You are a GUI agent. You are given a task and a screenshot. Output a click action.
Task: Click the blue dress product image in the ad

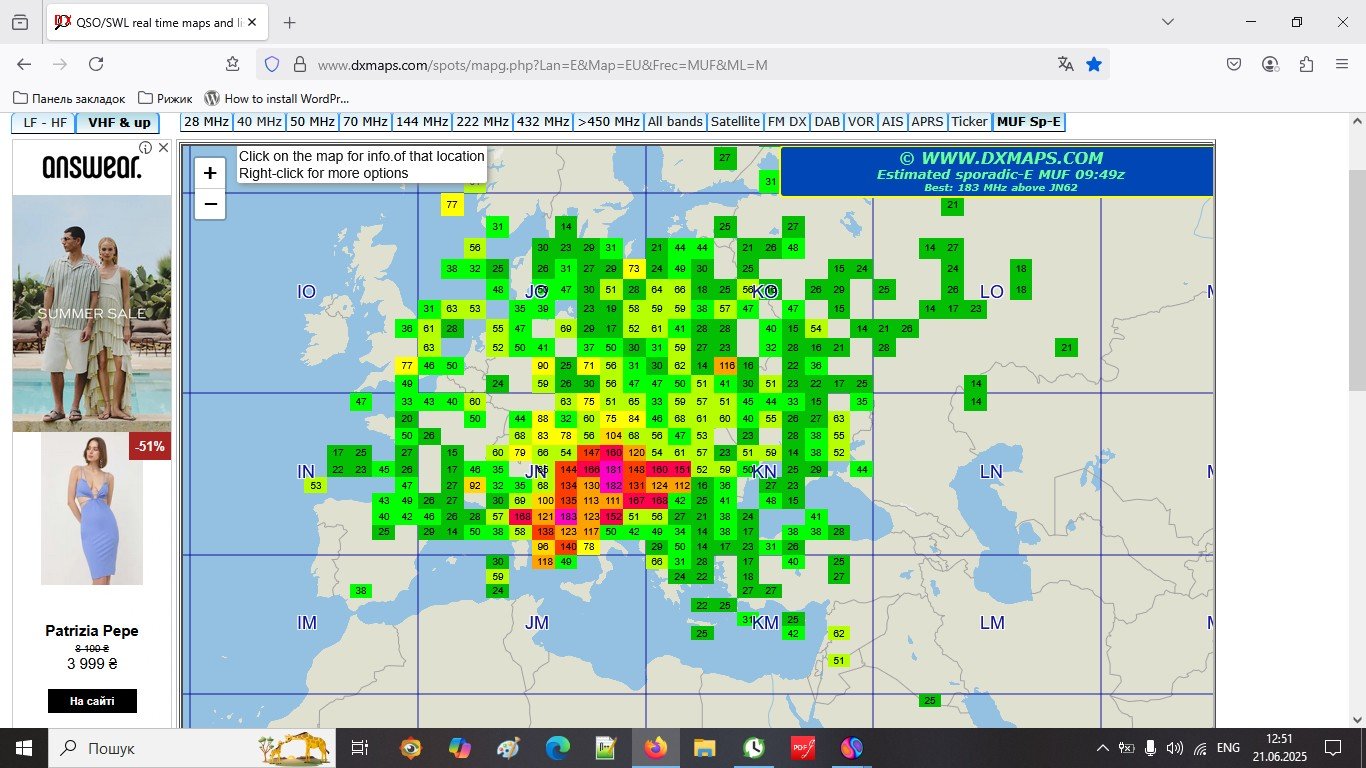click(92, 509)
